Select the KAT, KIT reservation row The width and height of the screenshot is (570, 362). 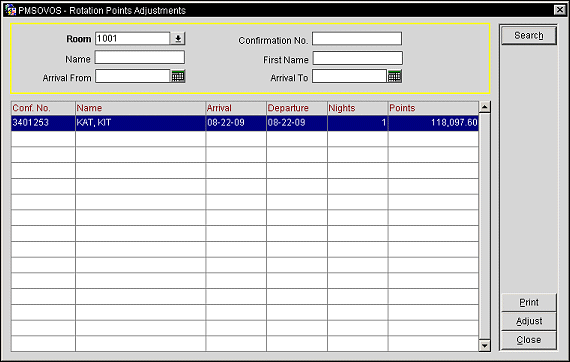coord(245,123)
